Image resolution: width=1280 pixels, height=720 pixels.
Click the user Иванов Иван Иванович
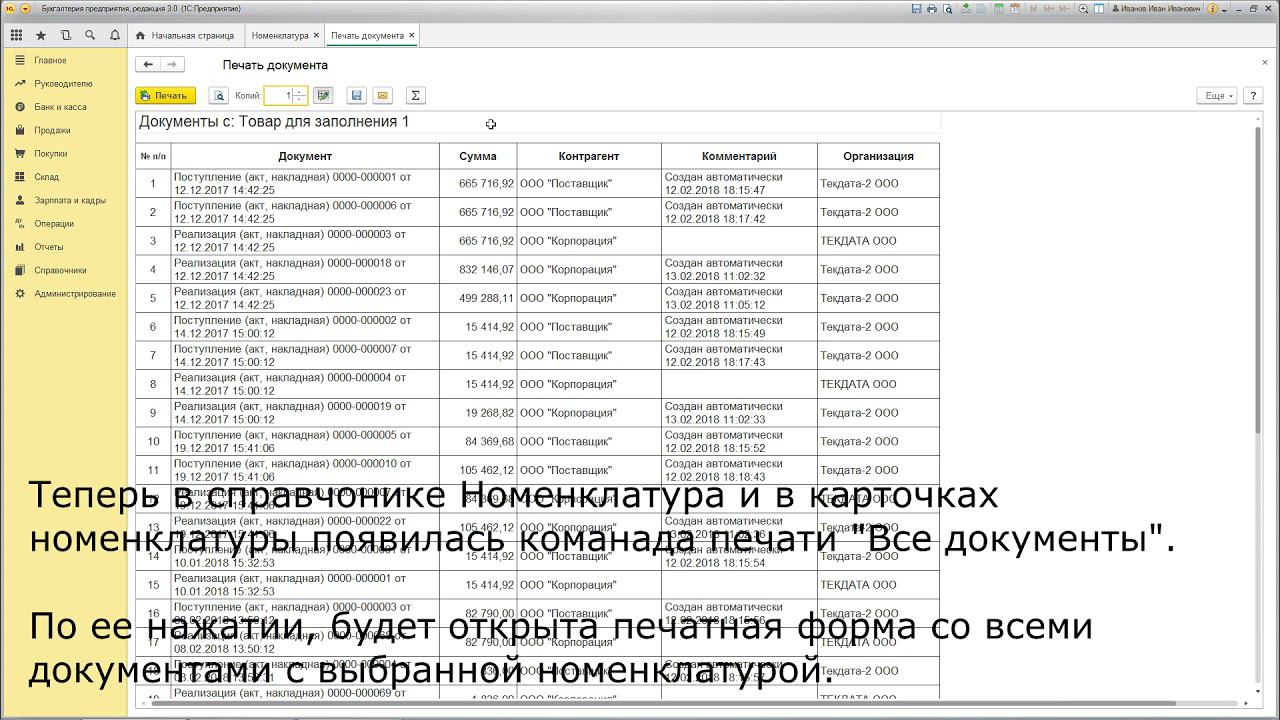pos(1158,8)
